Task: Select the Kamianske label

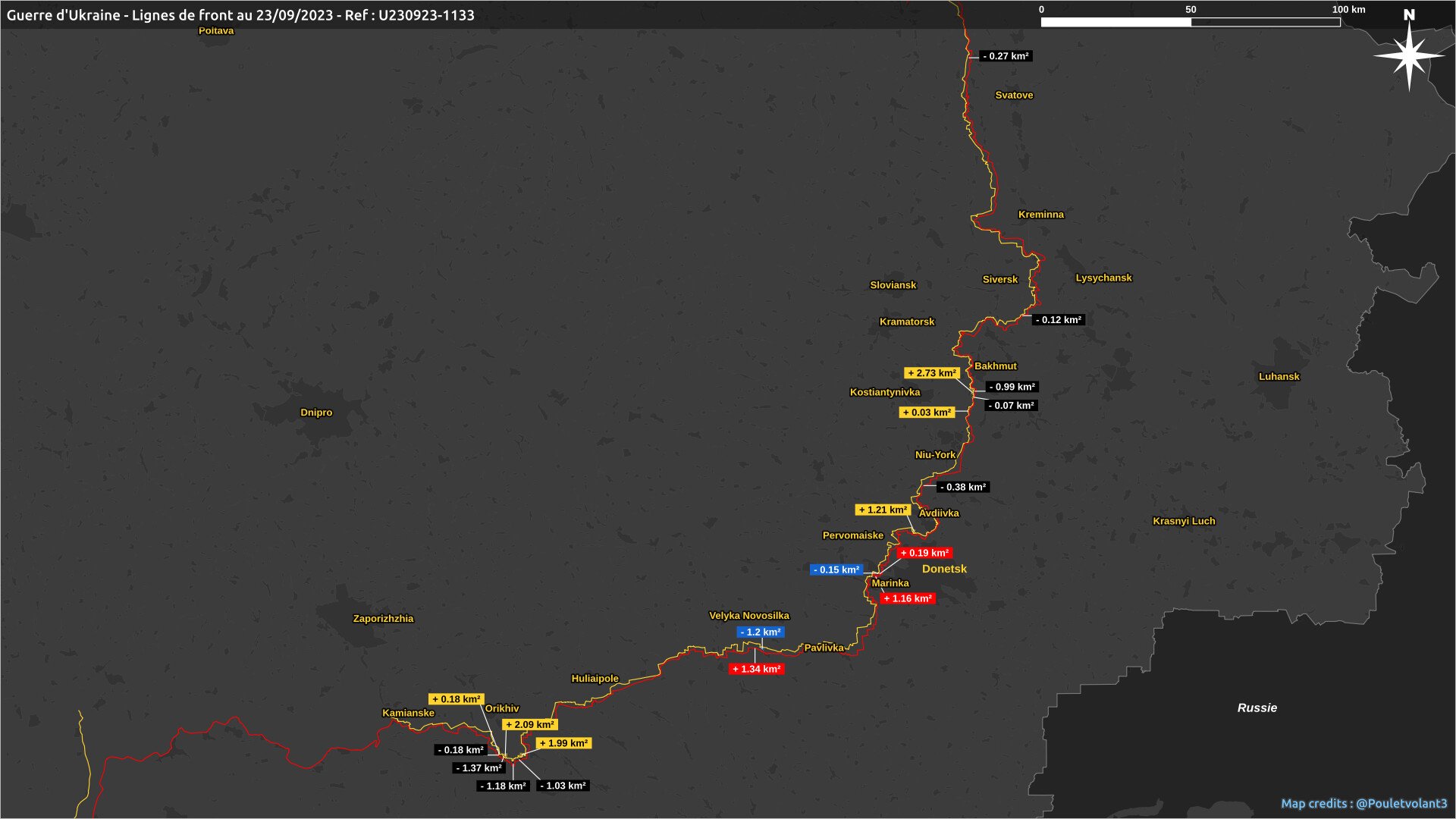Action: (408, 713)
